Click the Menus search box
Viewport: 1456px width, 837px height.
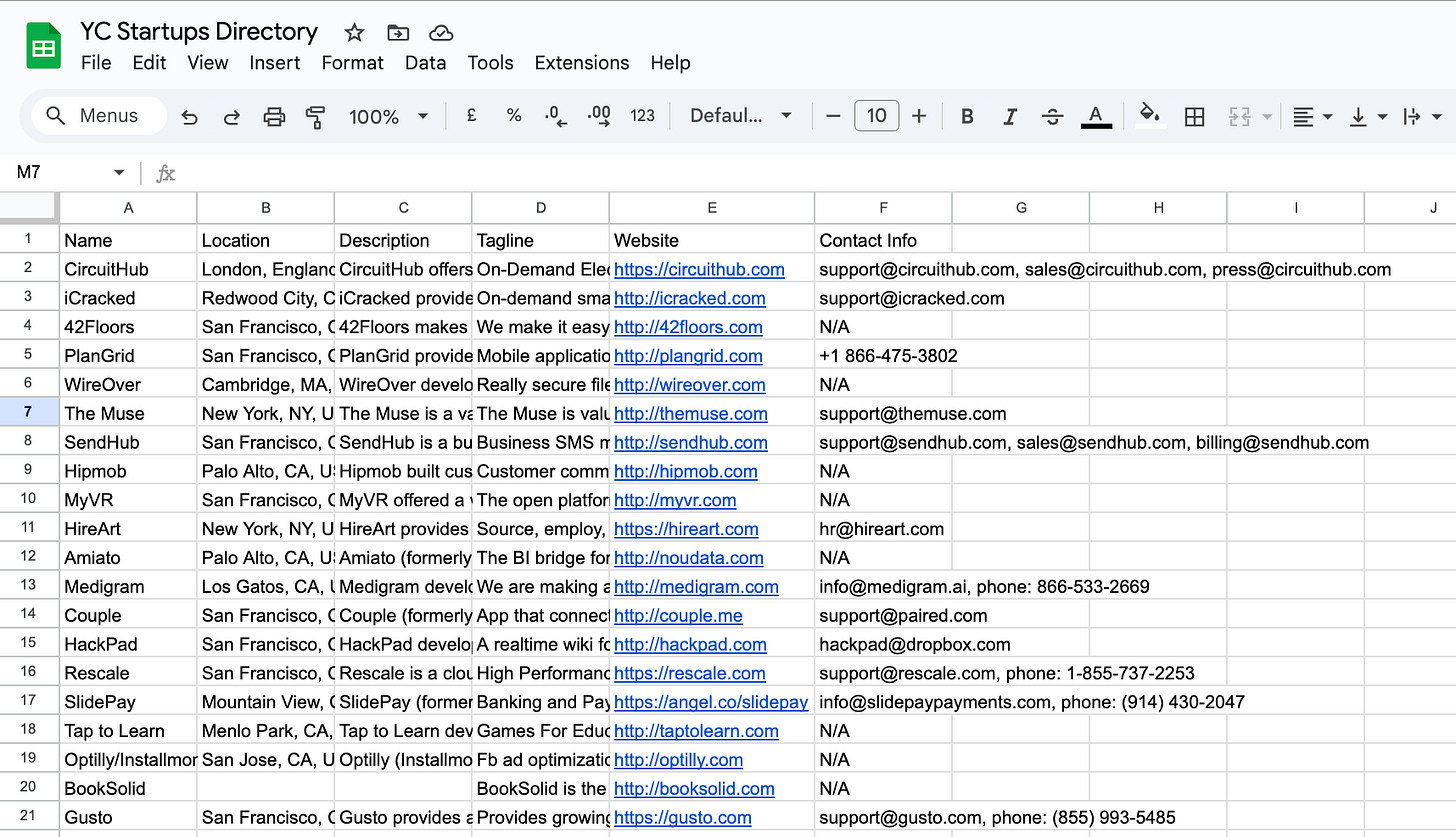coord(99,116)
